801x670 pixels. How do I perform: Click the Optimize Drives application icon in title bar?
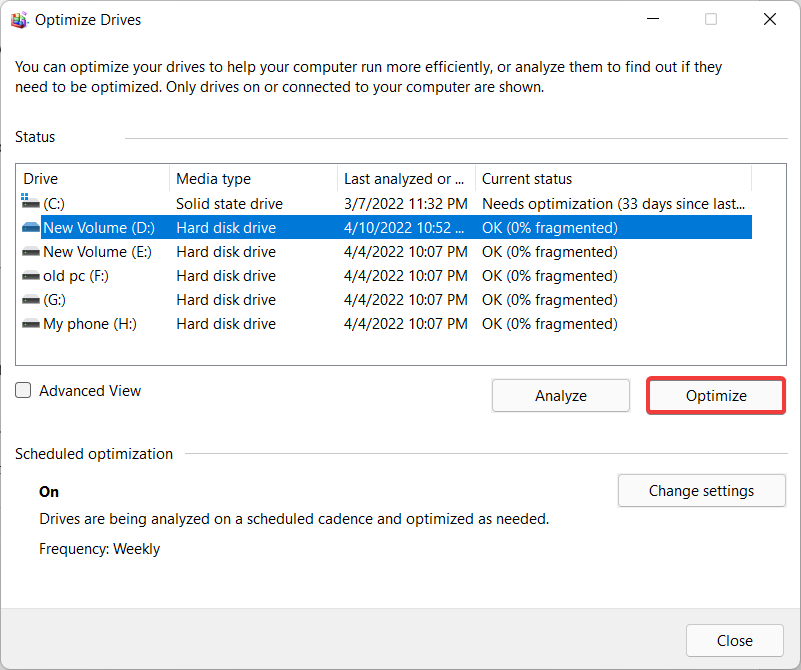coord(20,19)
